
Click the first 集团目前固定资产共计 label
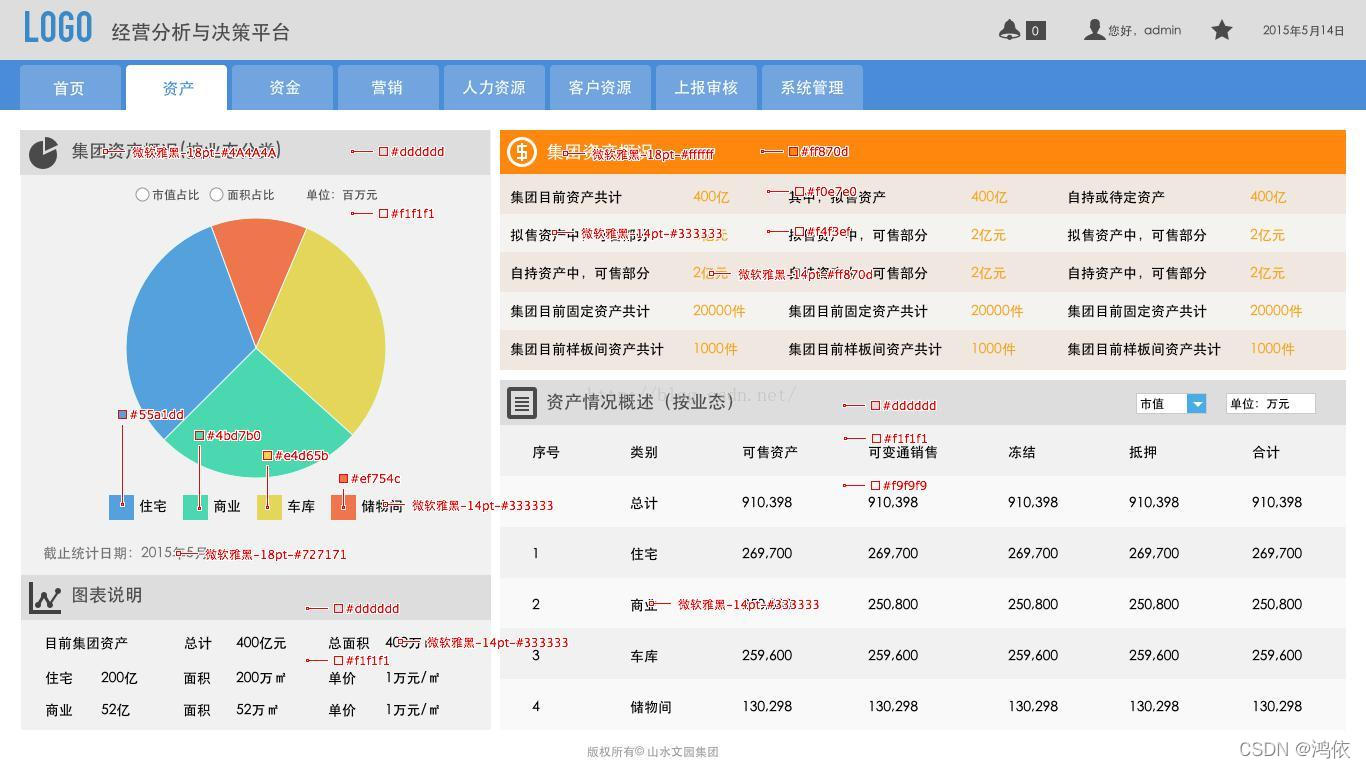580,312
